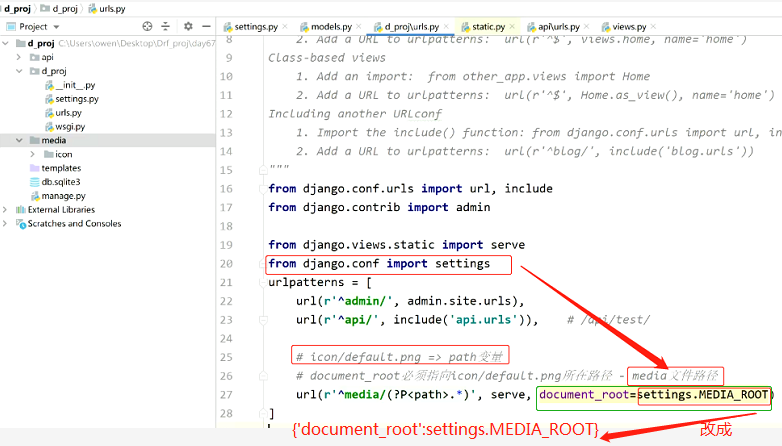Hide the Project panel with minus icon
Screen dimensions: 782x446
point(206,26)
